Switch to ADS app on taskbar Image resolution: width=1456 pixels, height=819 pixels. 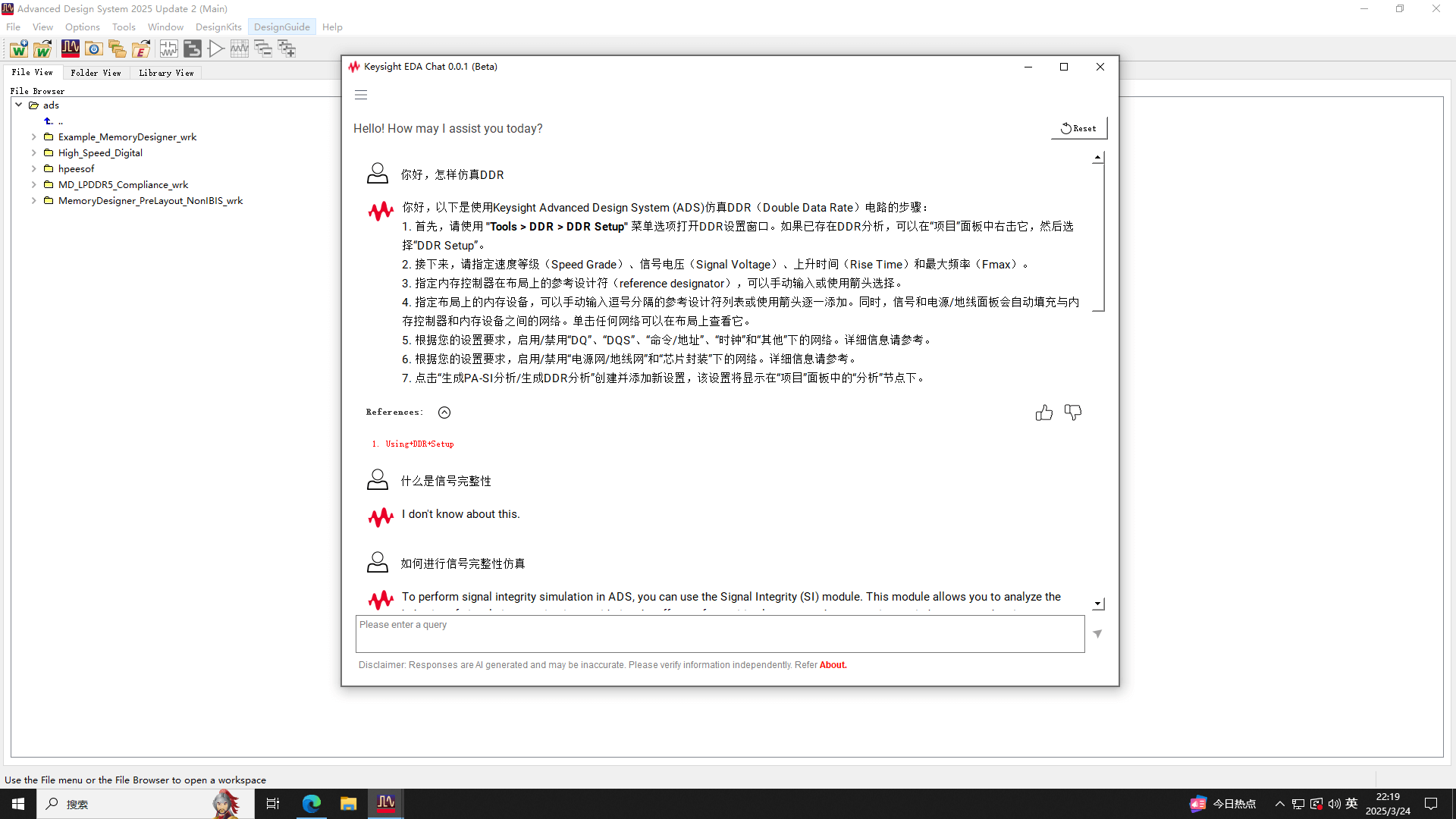point(386,804)
